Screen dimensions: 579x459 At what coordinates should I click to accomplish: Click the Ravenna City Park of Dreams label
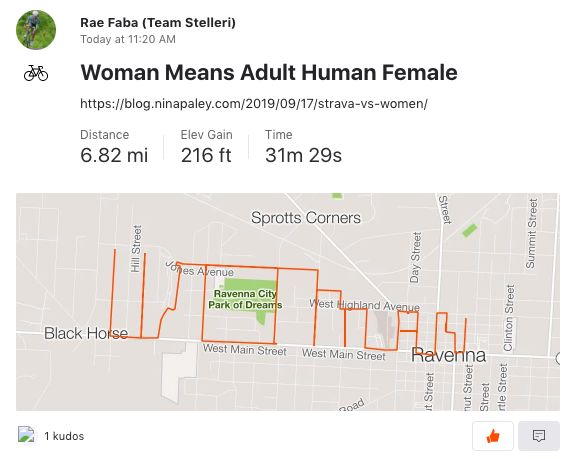(245, 299)
